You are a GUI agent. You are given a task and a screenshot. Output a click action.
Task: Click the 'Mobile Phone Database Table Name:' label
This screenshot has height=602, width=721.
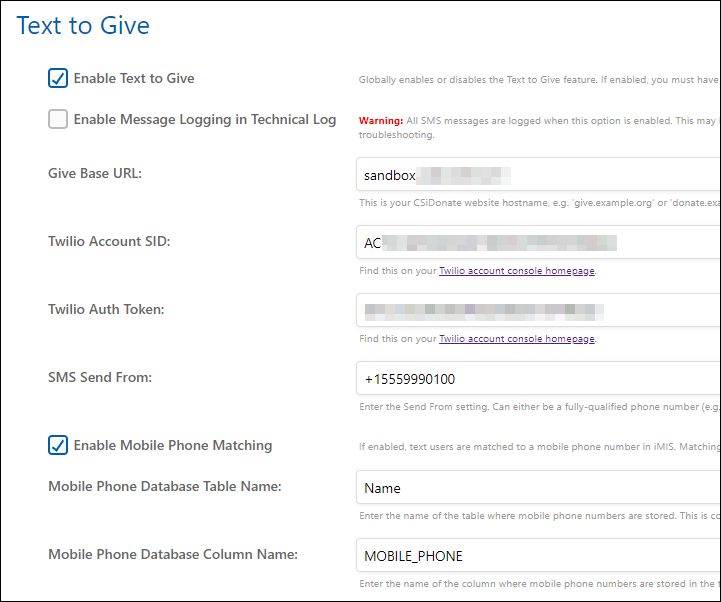tap(164, 486)
